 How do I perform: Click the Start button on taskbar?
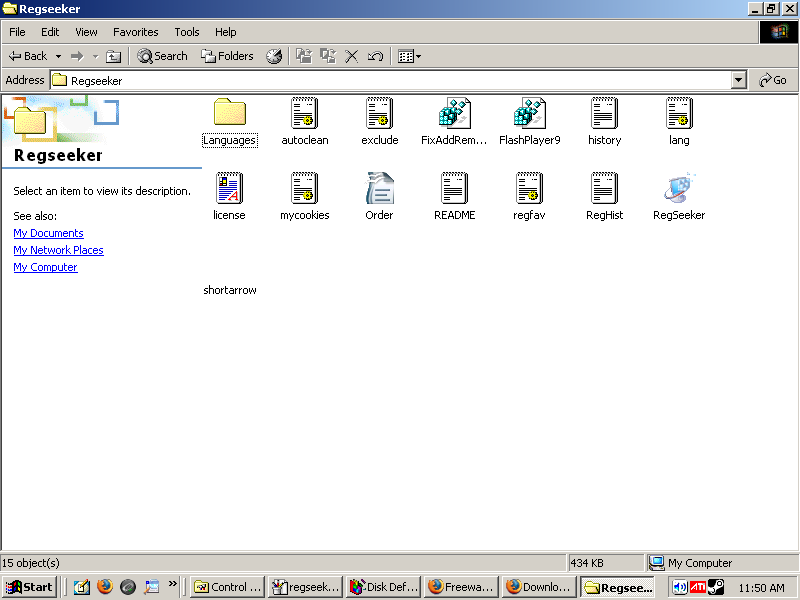click(30, 587)
